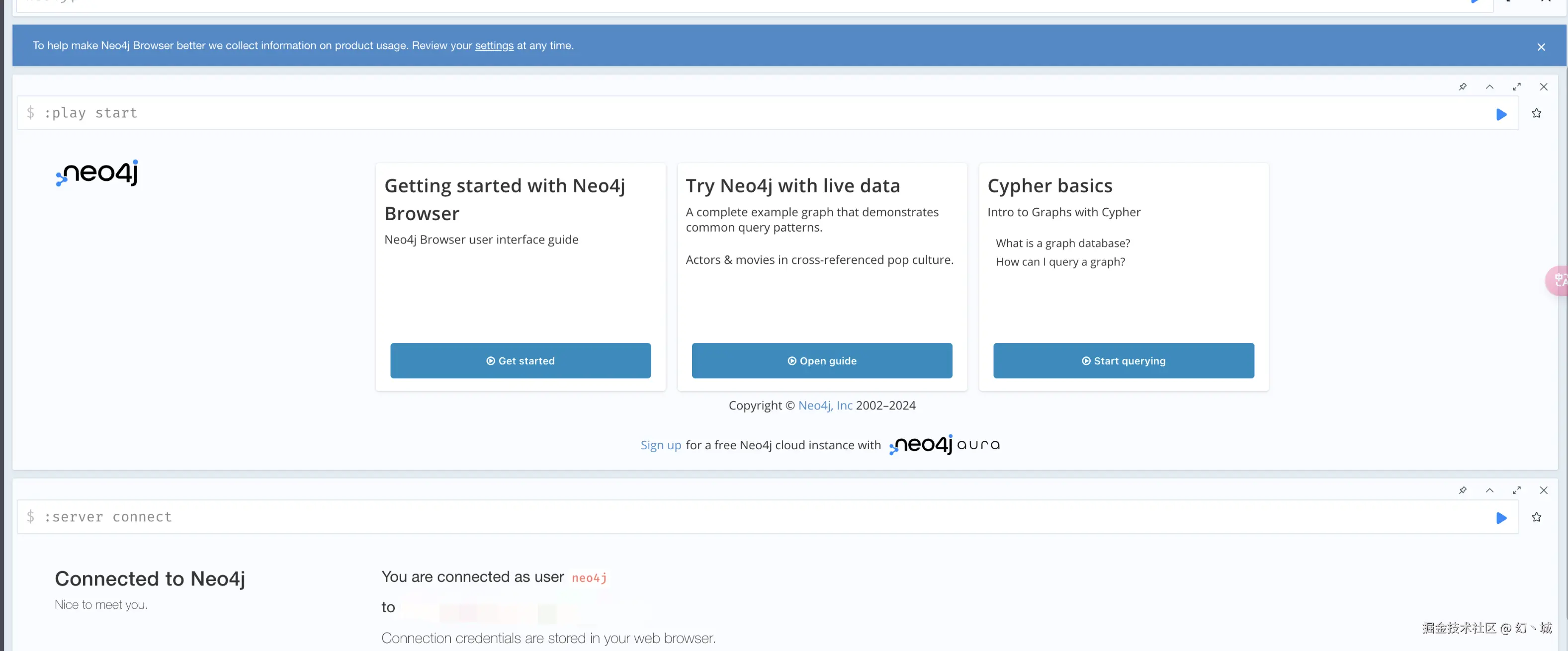Viewport: 1568px width, 651px height.
Task: Expand :play start frame to fullscreen
Action: [1516, 87]
